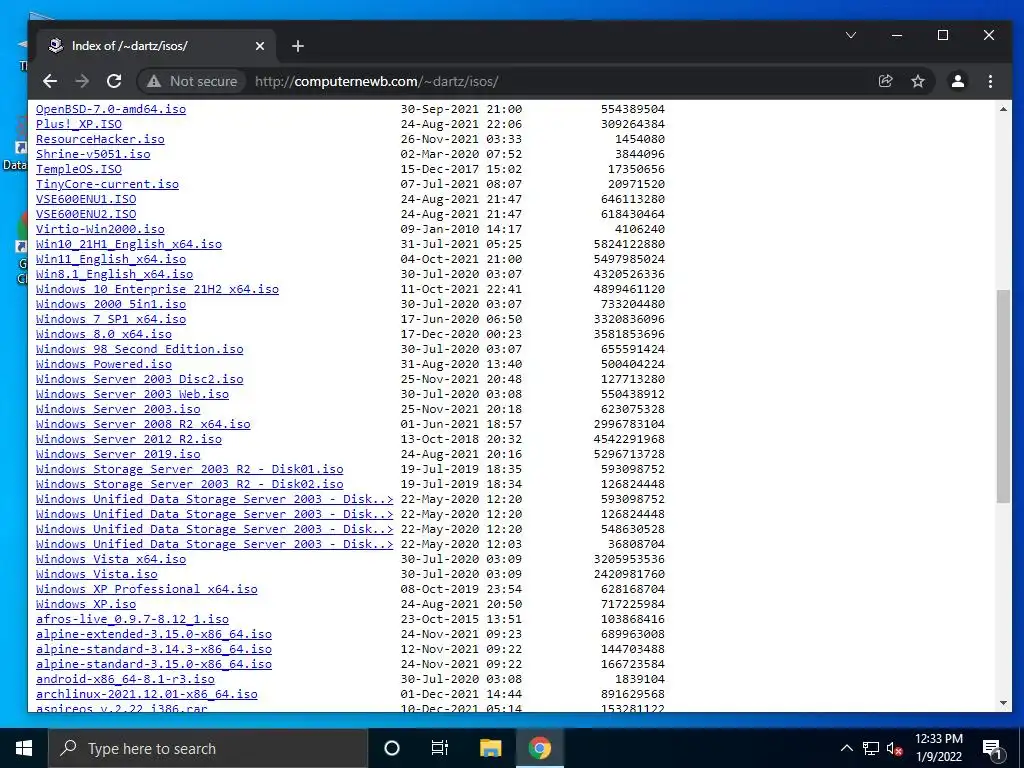
Task: Download OpenBSD-7.0-amd64.iso
Action: tap(110, 109)
